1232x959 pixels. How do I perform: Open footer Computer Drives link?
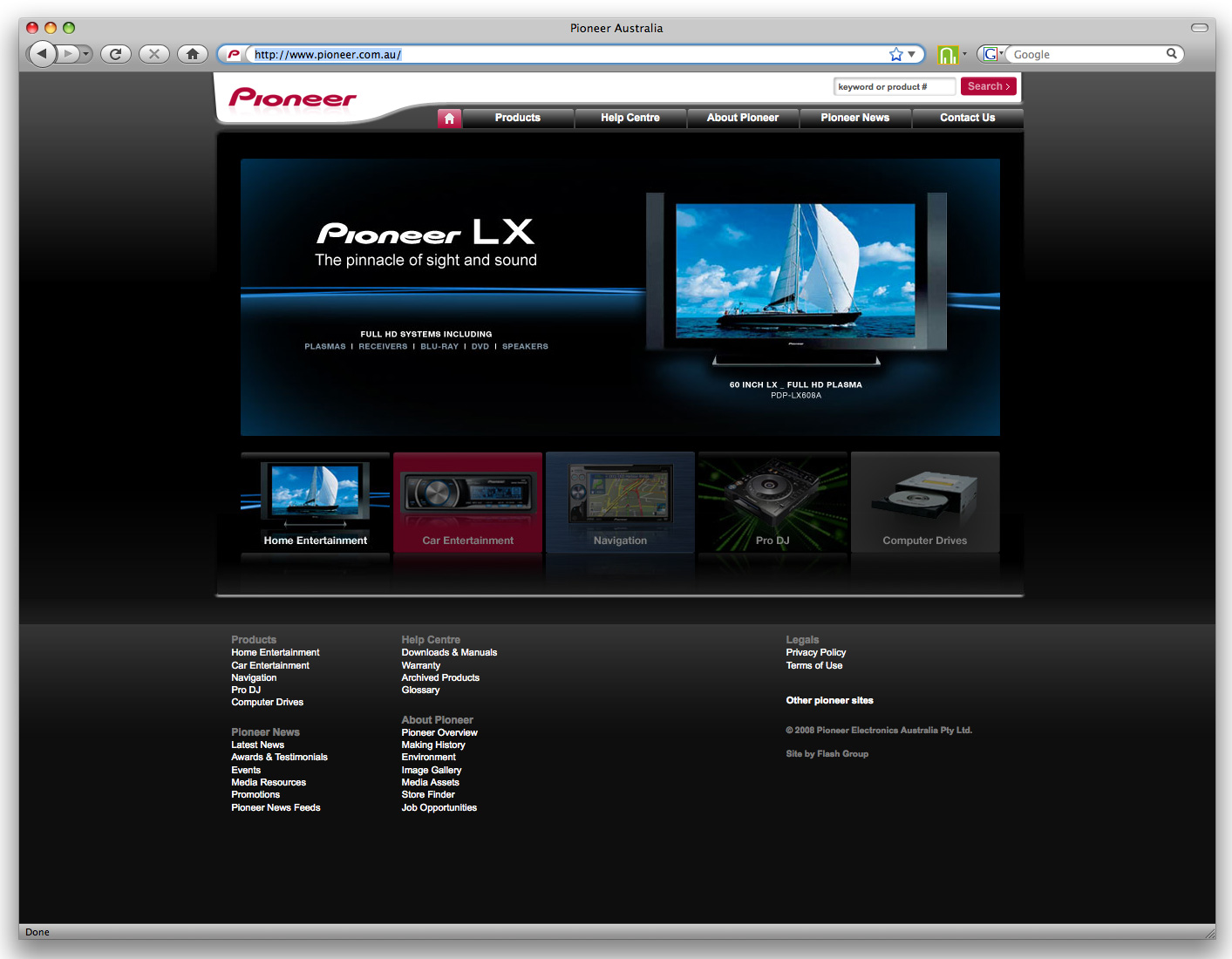(x=268, y=702)
